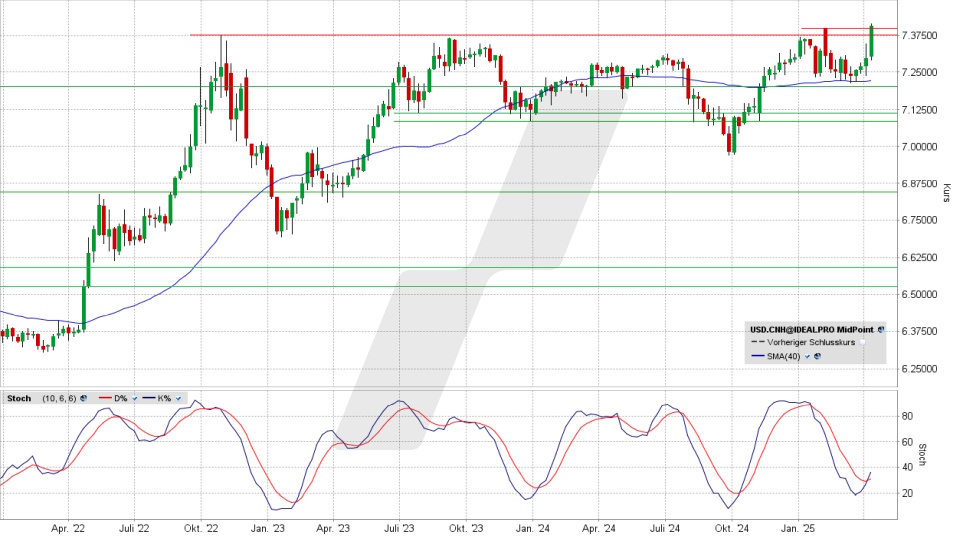The image size is (960, 540).
Task: Click the 6.25000 price axis label
Action: pos(920,369)
